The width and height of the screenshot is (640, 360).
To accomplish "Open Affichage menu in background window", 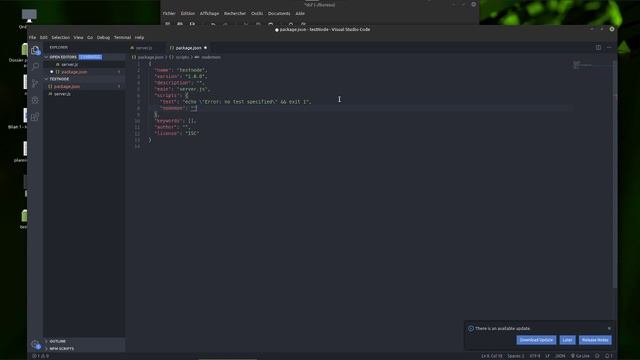I will point(209,13).
